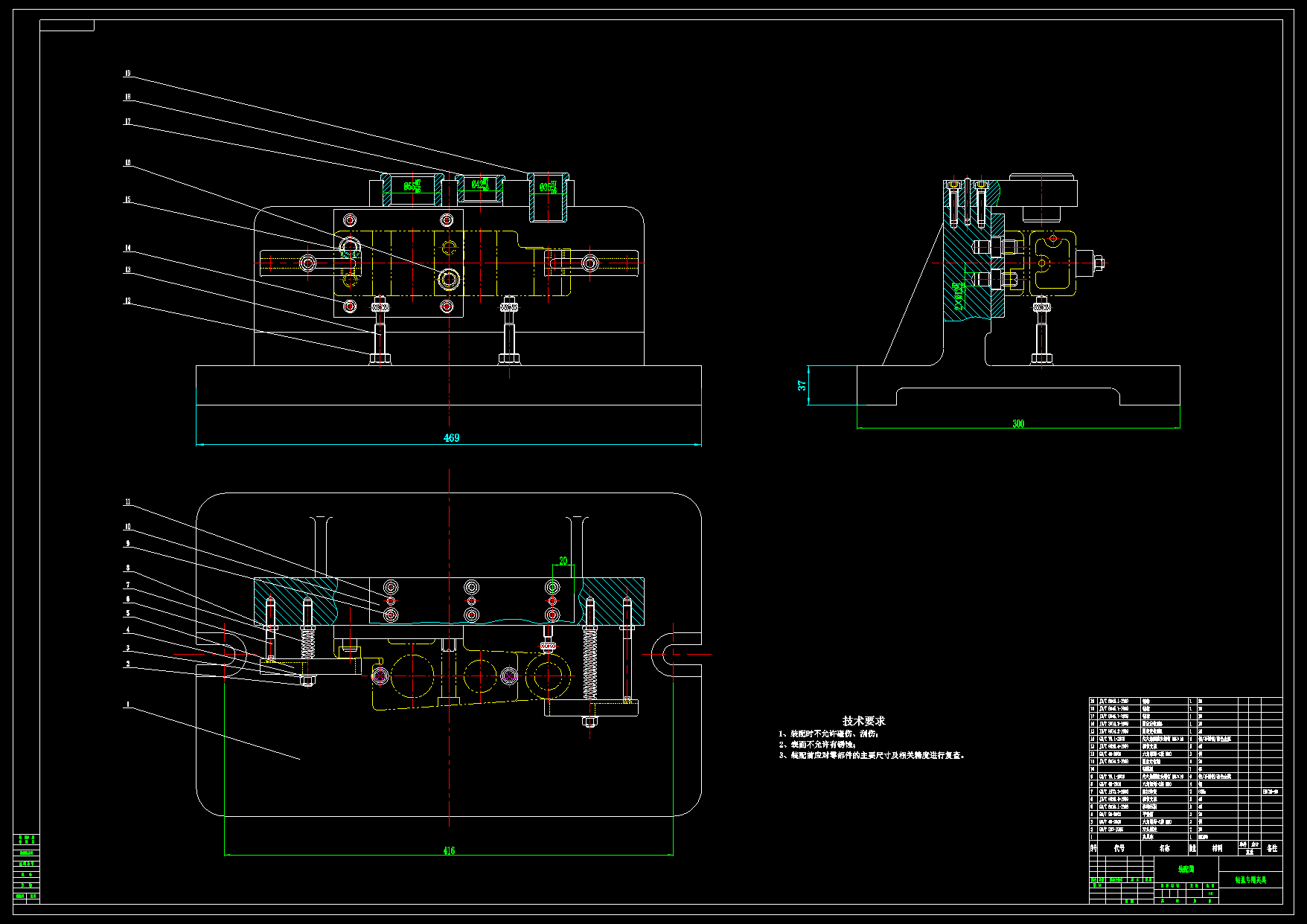Select part balloon number 9

(x=128, y=544)
